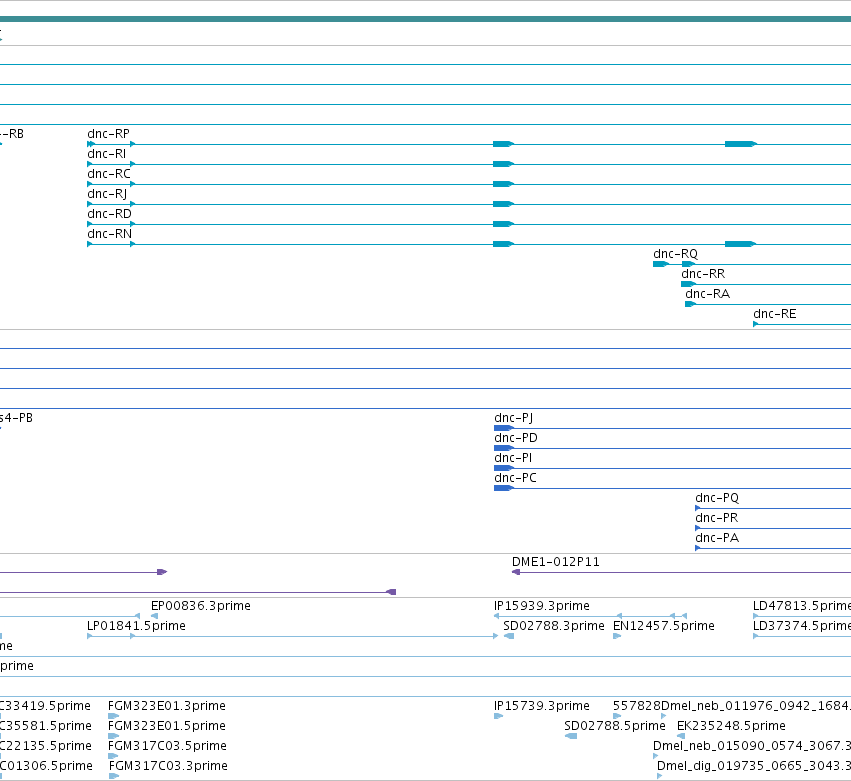
Task: Select the dnc-PD protein label
Action: click(x=516, y=439)
